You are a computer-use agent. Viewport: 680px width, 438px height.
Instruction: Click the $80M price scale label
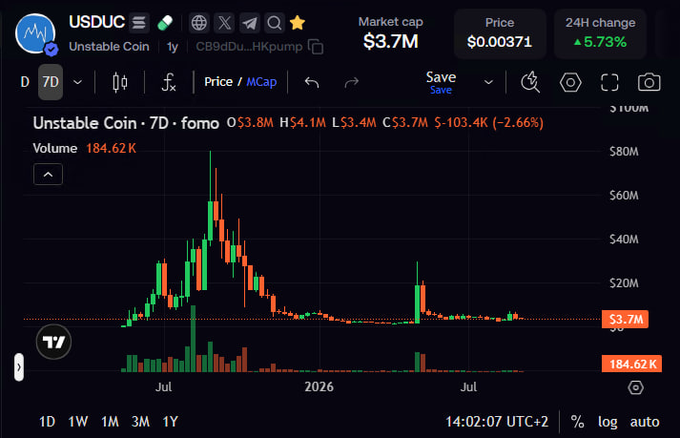pos(624,151)
